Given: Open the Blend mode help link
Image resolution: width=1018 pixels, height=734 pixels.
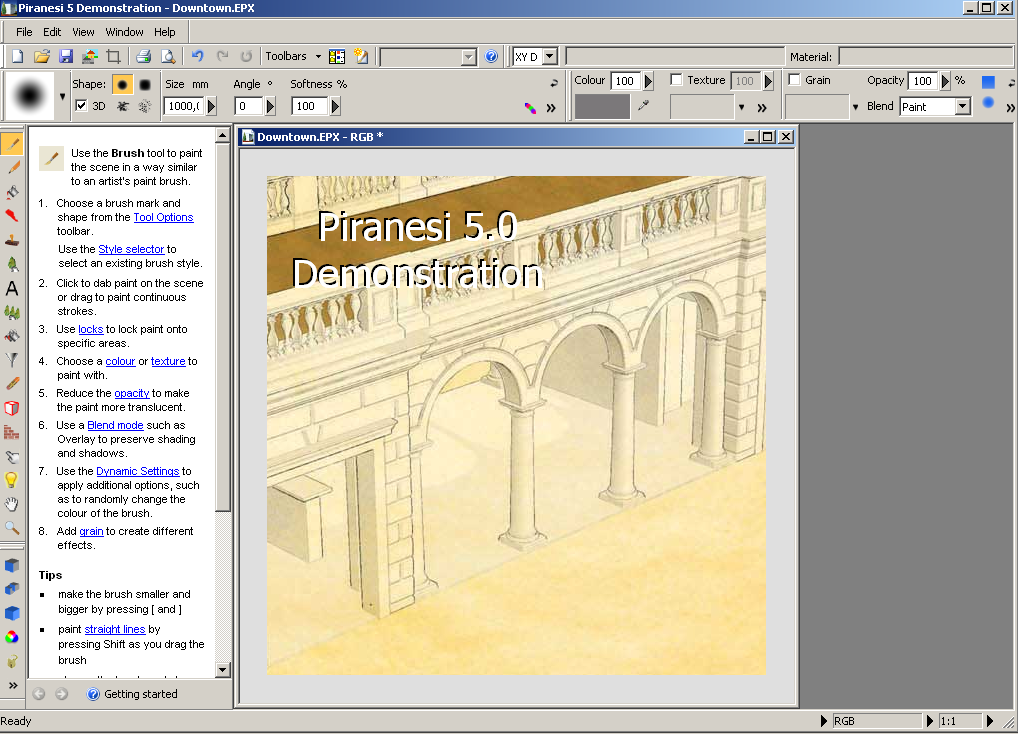Looking at the screenshot, I should tap(116, 426).
